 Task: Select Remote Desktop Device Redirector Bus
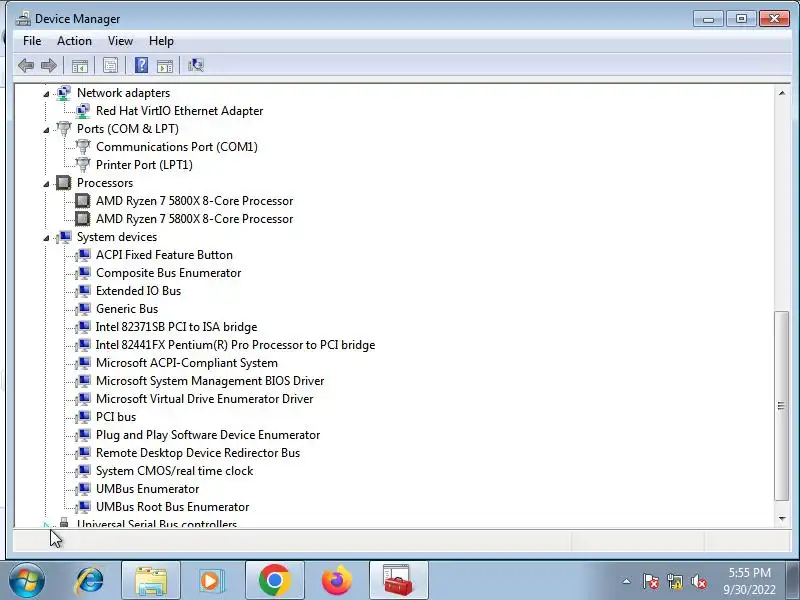tap(198, 453)
